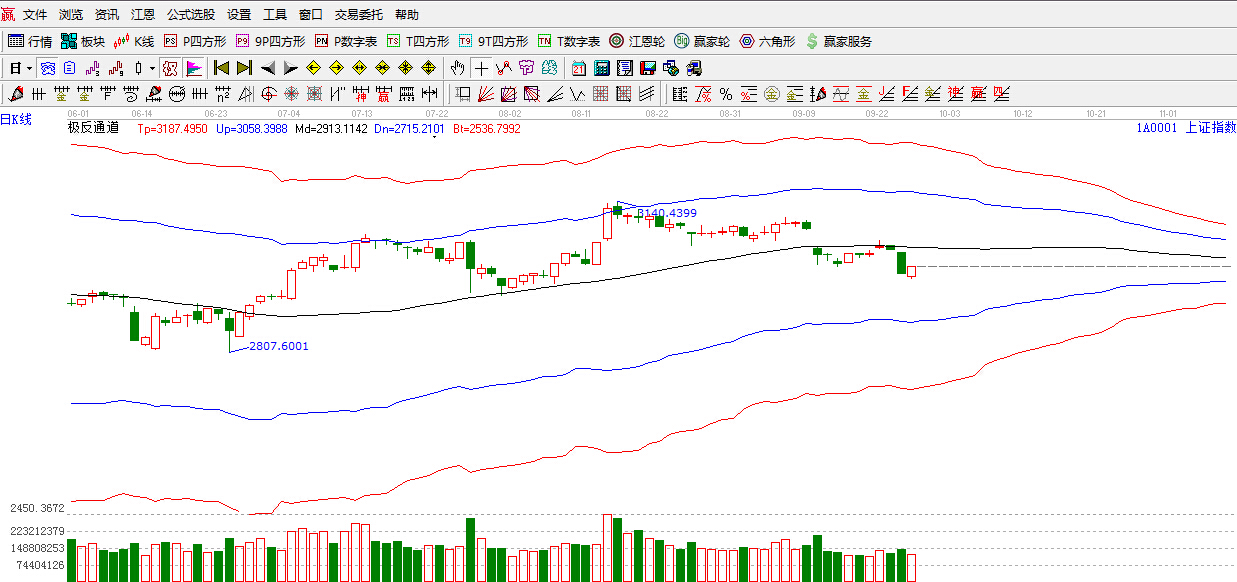Open the 行情 market quotes view

(30, 41)
